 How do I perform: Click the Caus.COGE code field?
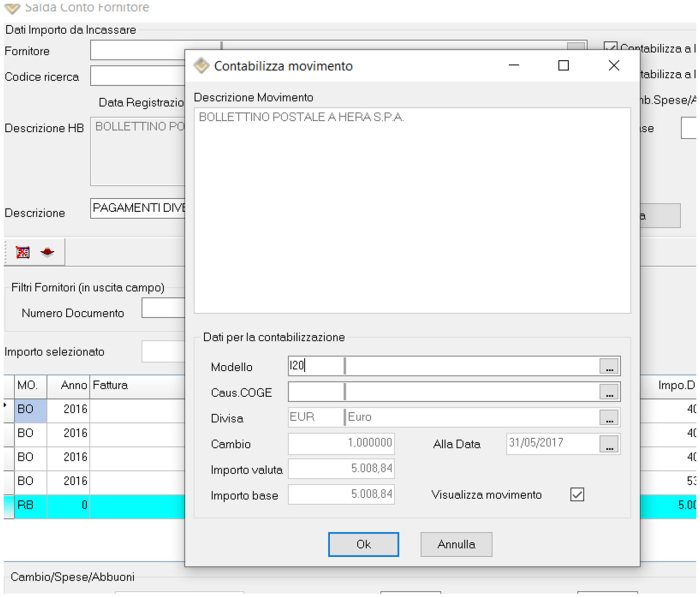(x=316, y=392)
